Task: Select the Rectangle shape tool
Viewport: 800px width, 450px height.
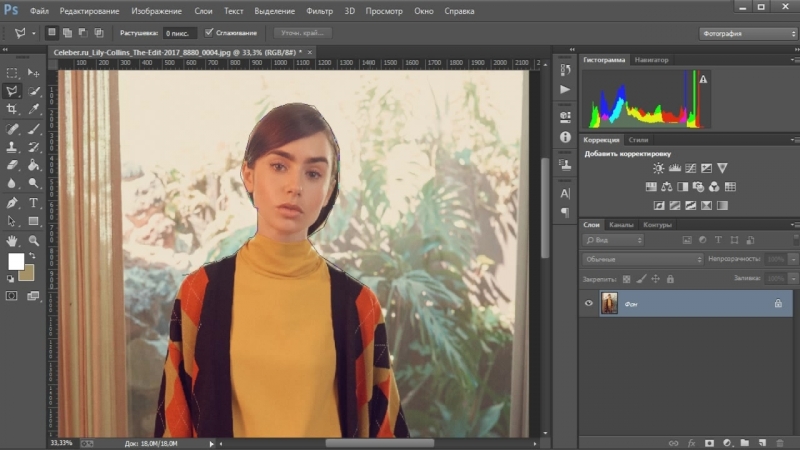Action: pos(34,221)
